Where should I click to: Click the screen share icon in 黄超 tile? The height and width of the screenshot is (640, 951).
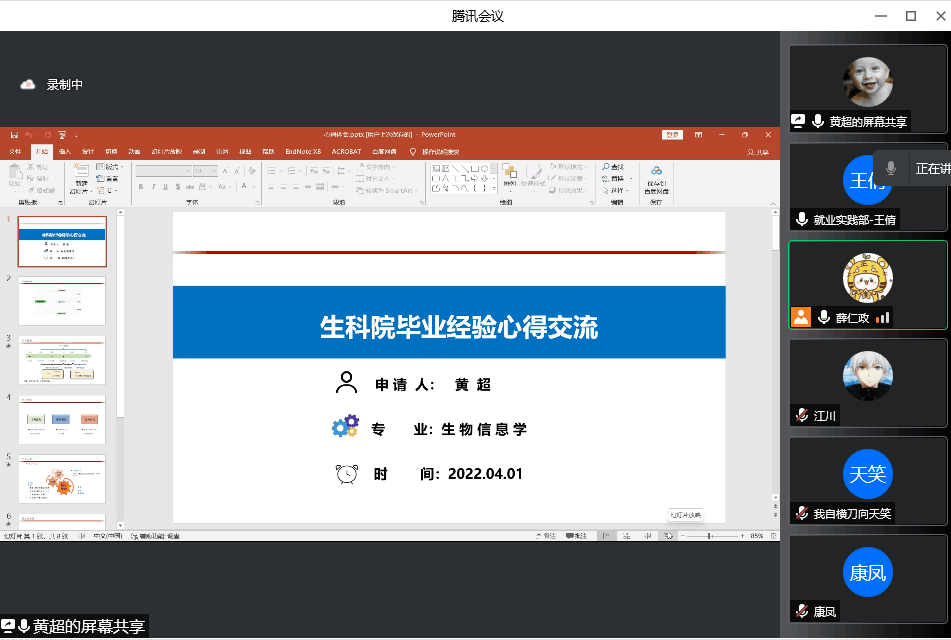coord(799,121)
